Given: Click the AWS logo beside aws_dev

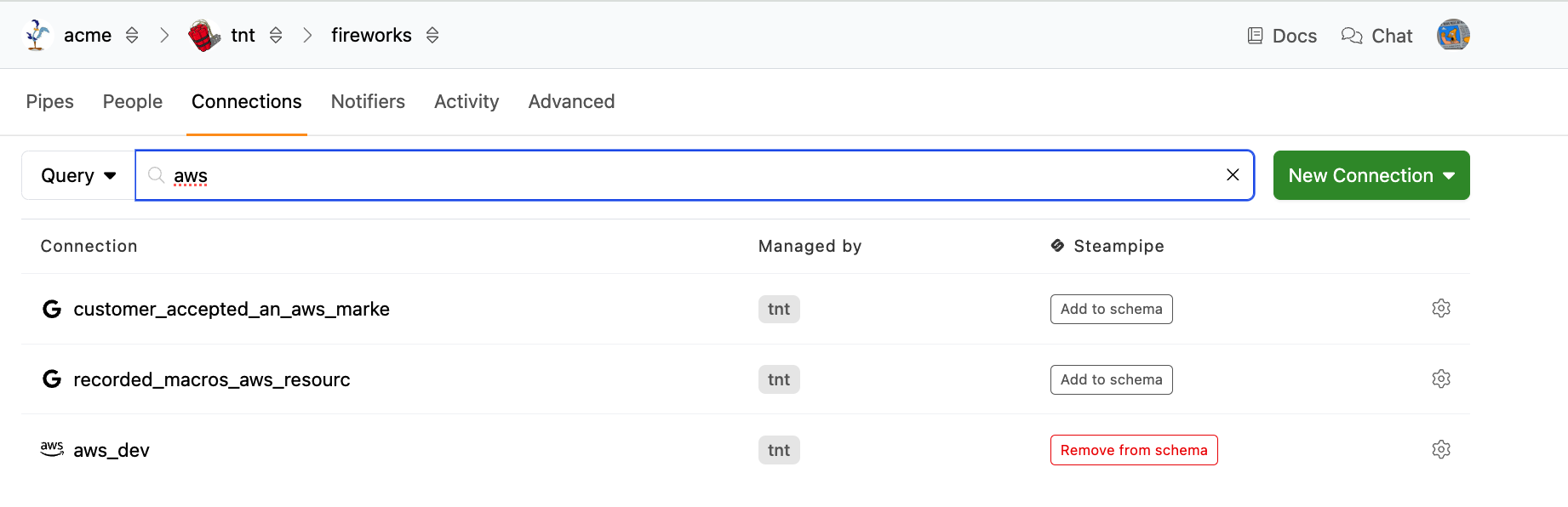Looking at the screenshot, I should tap(52, 449).
